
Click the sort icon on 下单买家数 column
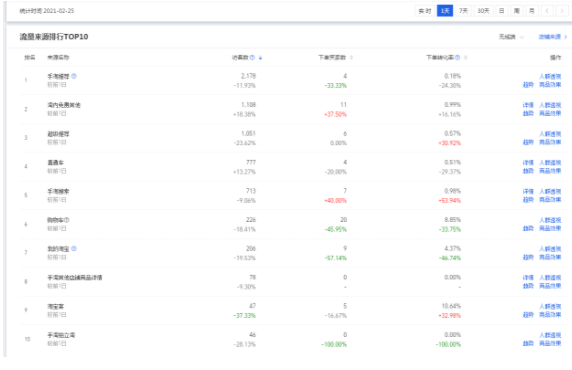(x=351, y=58)
